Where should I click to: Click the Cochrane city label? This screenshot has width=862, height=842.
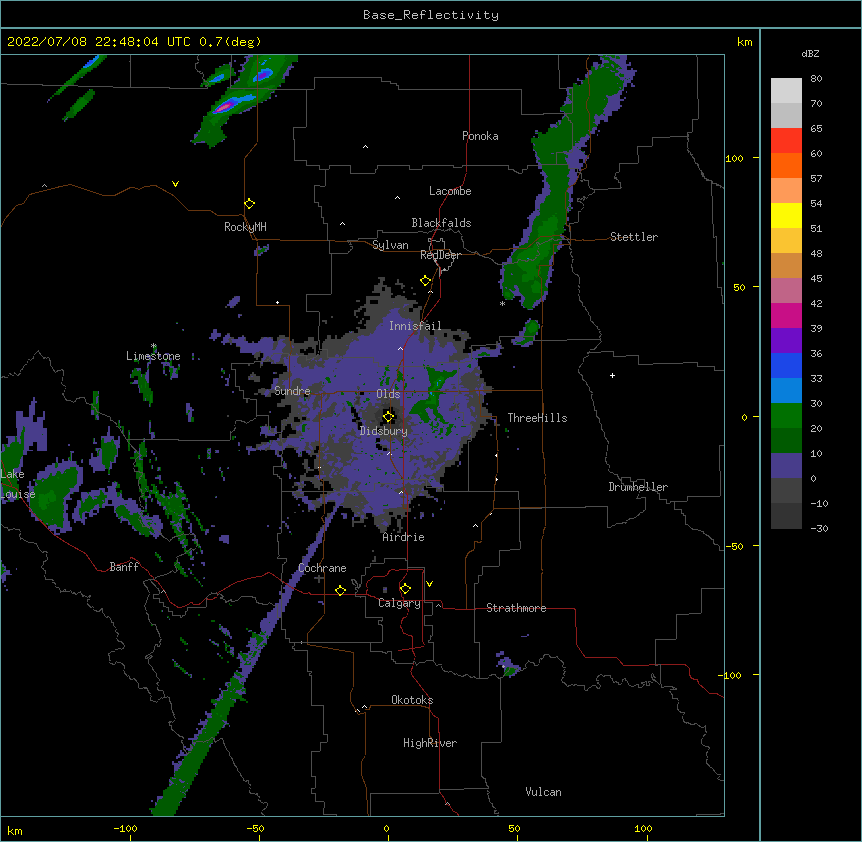point(322,568)
